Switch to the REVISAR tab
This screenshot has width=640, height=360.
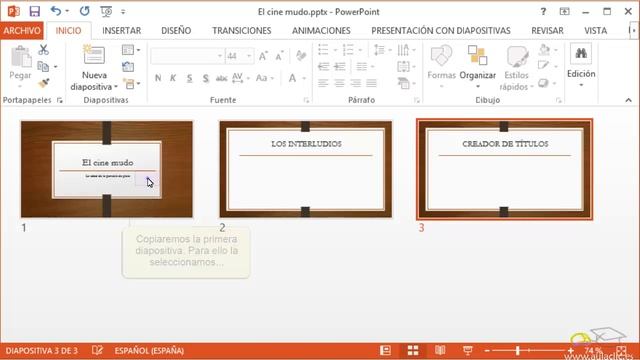click(547, 31)
